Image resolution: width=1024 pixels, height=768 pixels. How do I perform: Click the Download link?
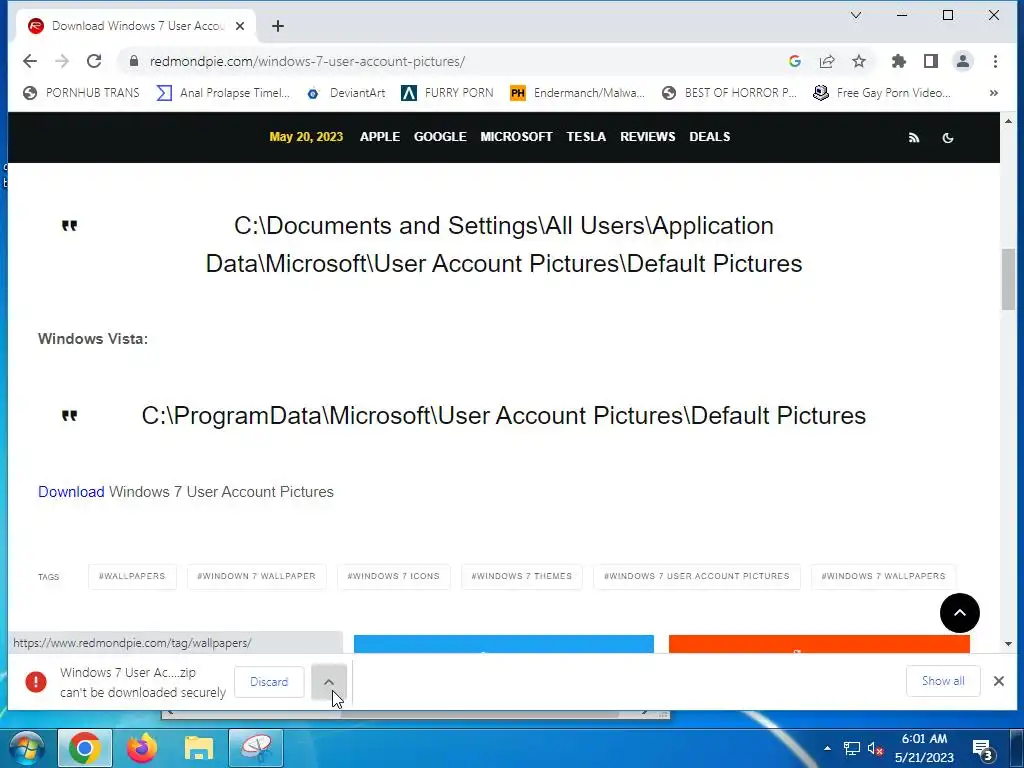(71, 492)
